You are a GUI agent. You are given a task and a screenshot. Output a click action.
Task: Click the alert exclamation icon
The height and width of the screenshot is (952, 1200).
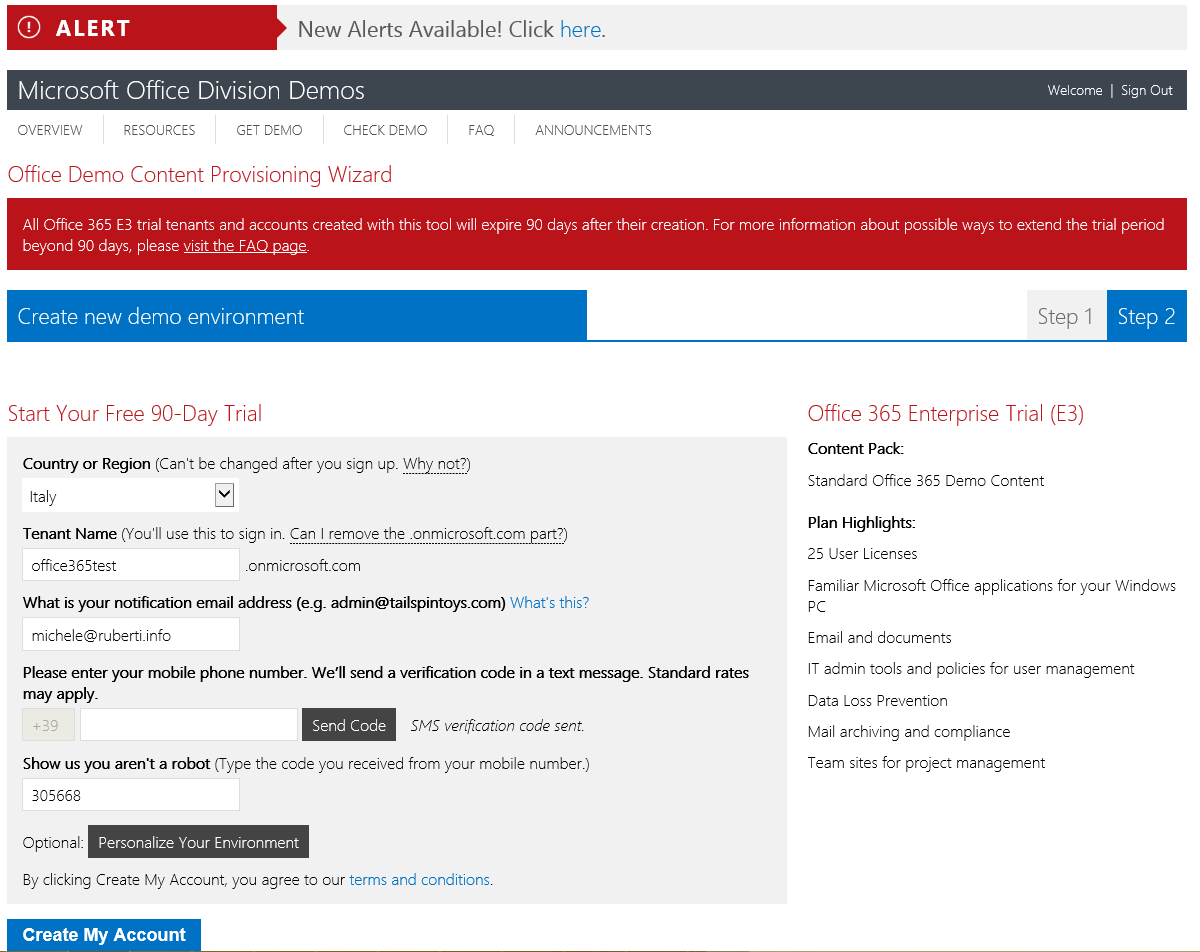(x=30, y=28)
